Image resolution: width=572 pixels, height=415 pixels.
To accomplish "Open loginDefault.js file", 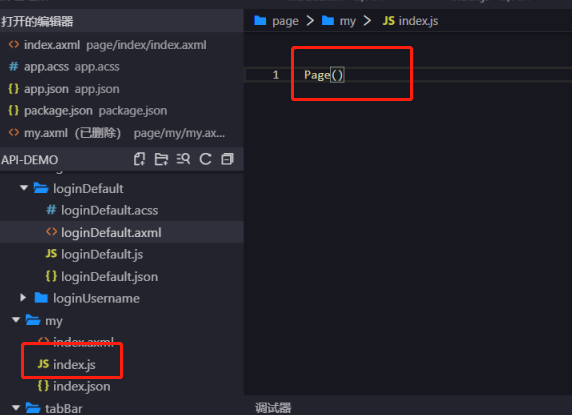I will pyautogui.click(x=102, y=255).
